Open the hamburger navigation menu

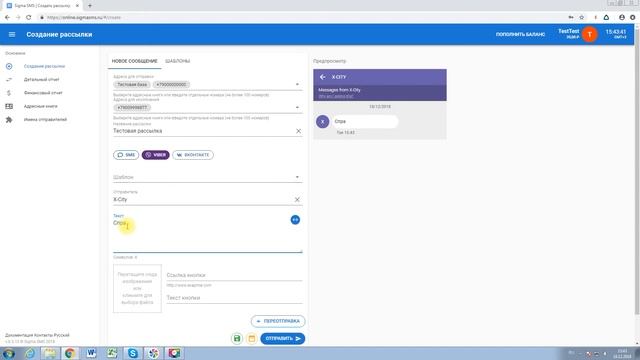pyautogui.click(x=12, y=35)
